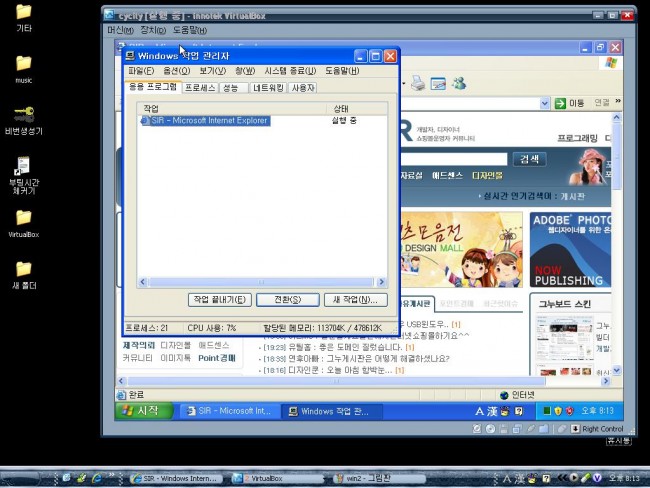The width and height of the screenshot is (650, 488).
Task: Click the yellow security shield tray icon in guest
Action: coord(558,411)
